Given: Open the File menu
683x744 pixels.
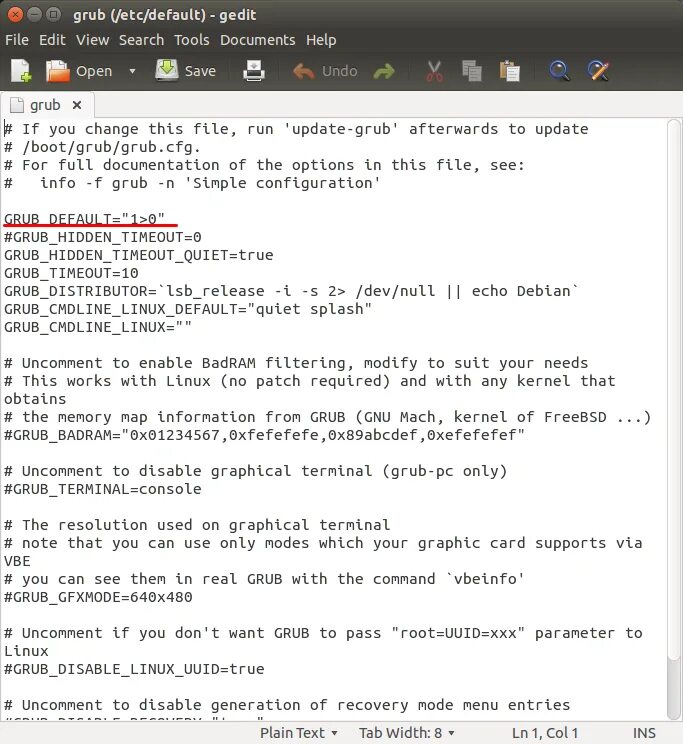Looking at the screenshot, I should [x=17, y=40].
